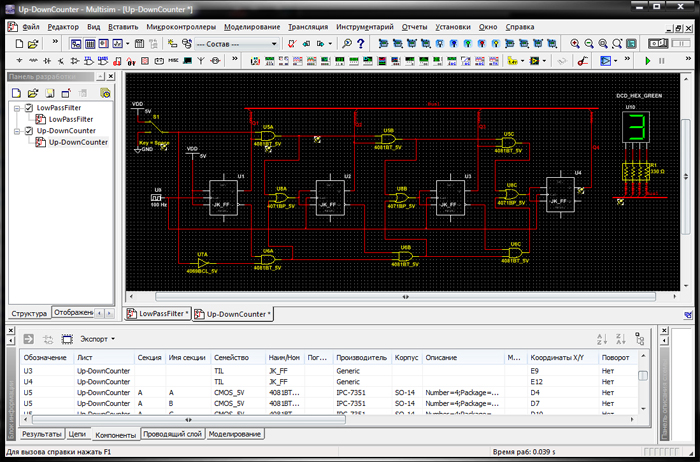Image resolution: width=700 pixels, height=462 pixels.
Task: Open file via the main toolbar folder icon
Action: (33, 44)
